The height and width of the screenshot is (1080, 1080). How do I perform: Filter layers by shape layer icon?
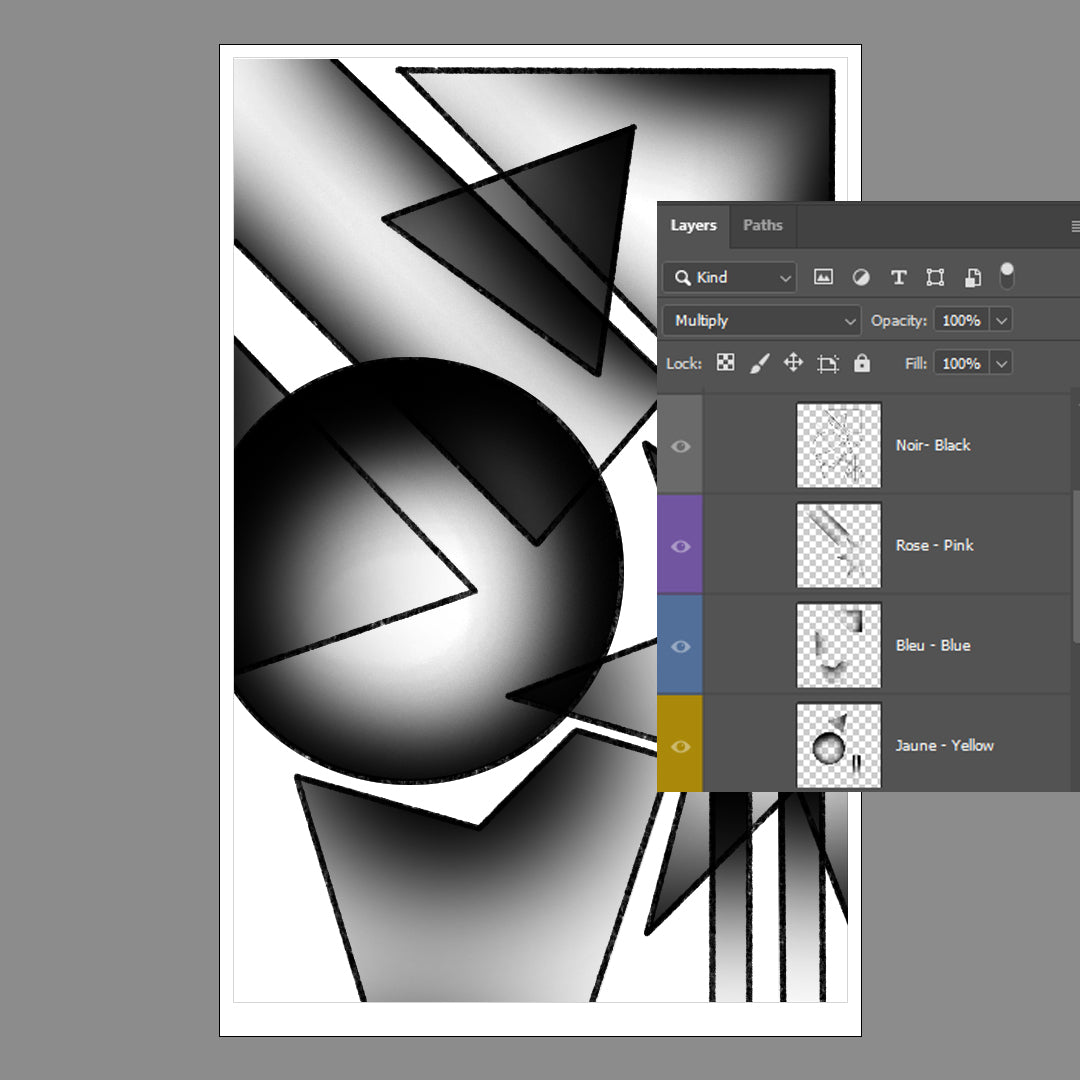(x=935, y=277)
